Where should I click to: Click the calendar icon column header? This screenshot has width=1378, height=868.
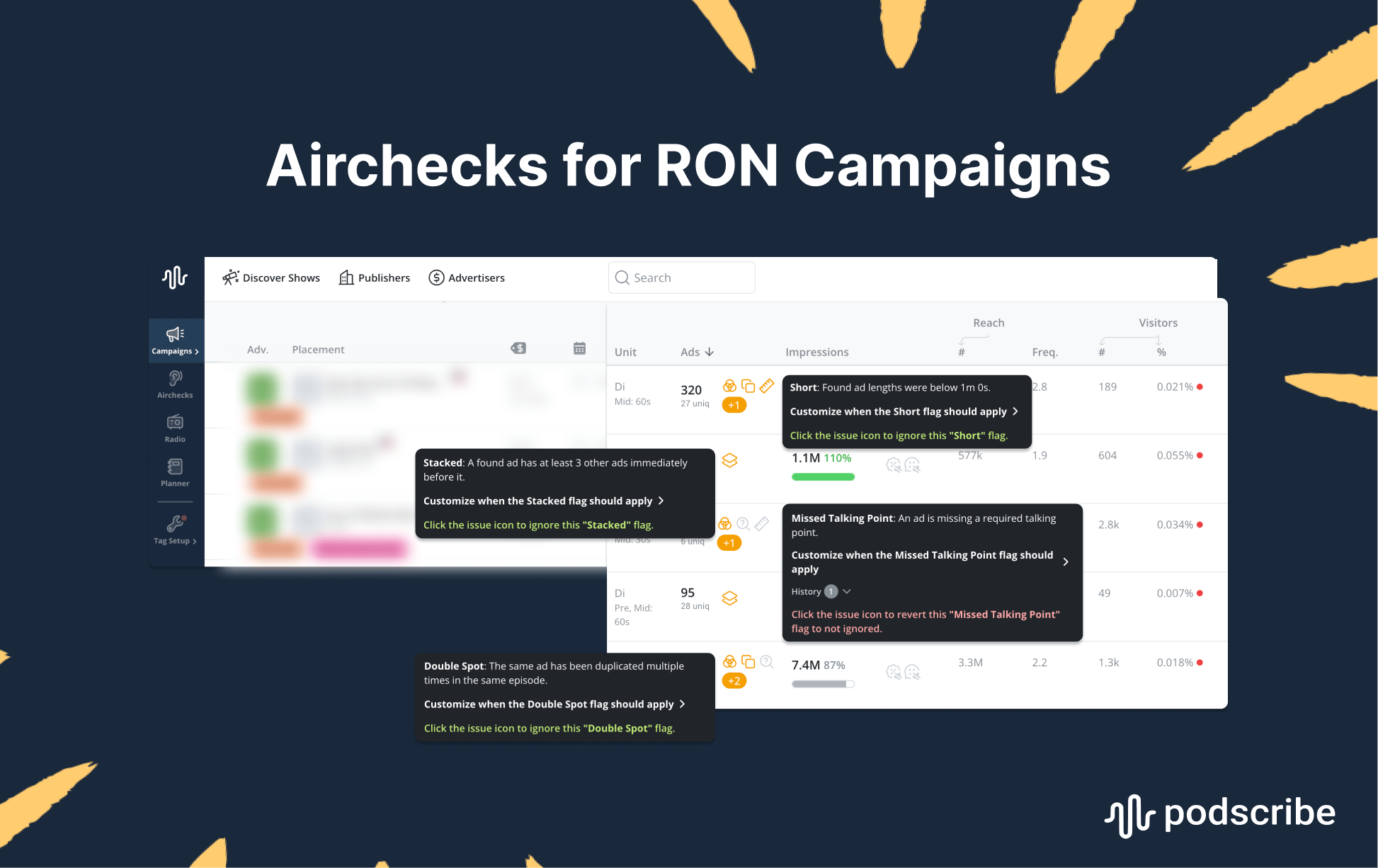pos(579,348)
